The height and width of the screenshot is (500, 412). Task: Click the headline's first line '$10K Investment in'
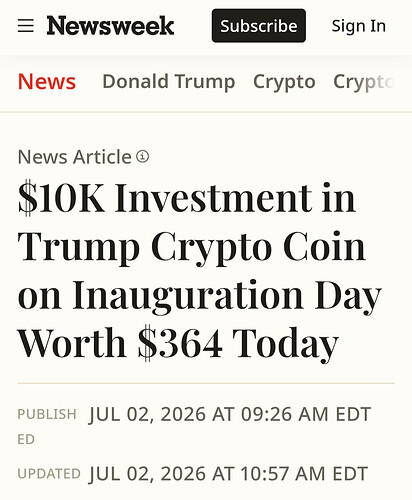[187, 198]
